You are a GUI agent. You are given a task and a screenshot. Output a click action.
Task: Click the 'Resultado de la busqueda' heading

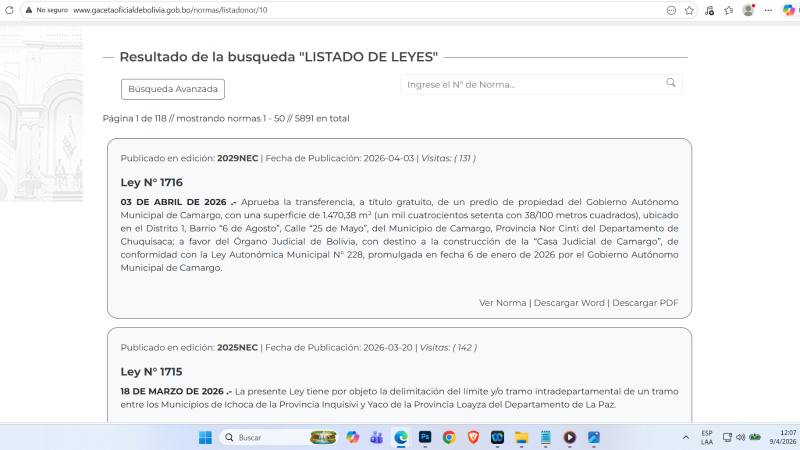pyautogui.click(x=279, y=57)
